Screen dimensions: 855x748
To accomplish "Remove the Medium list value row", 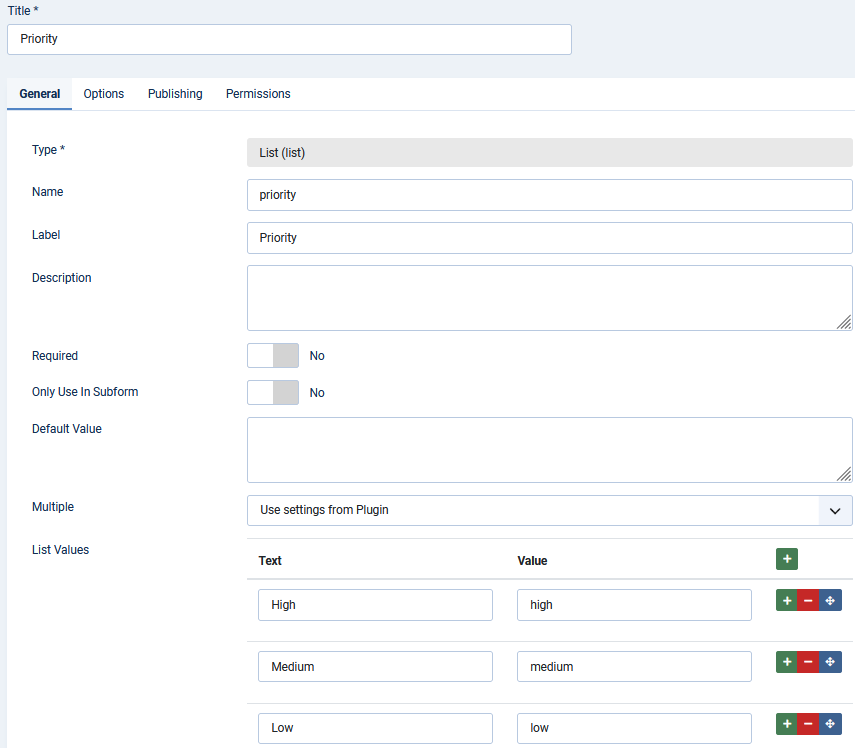I will point(808,661).
